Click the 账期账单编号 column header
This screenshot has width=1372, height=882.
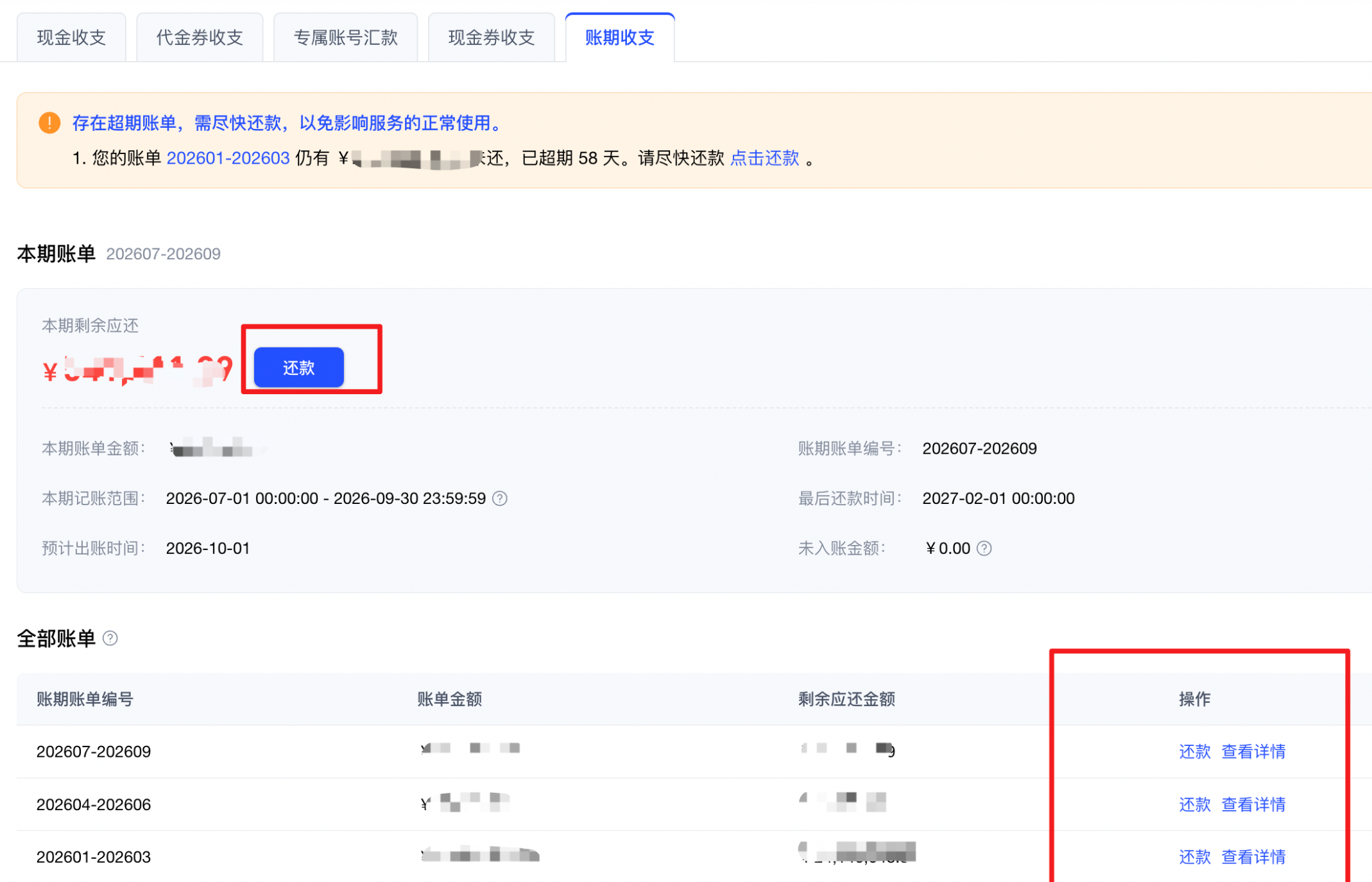coord(85,699)
